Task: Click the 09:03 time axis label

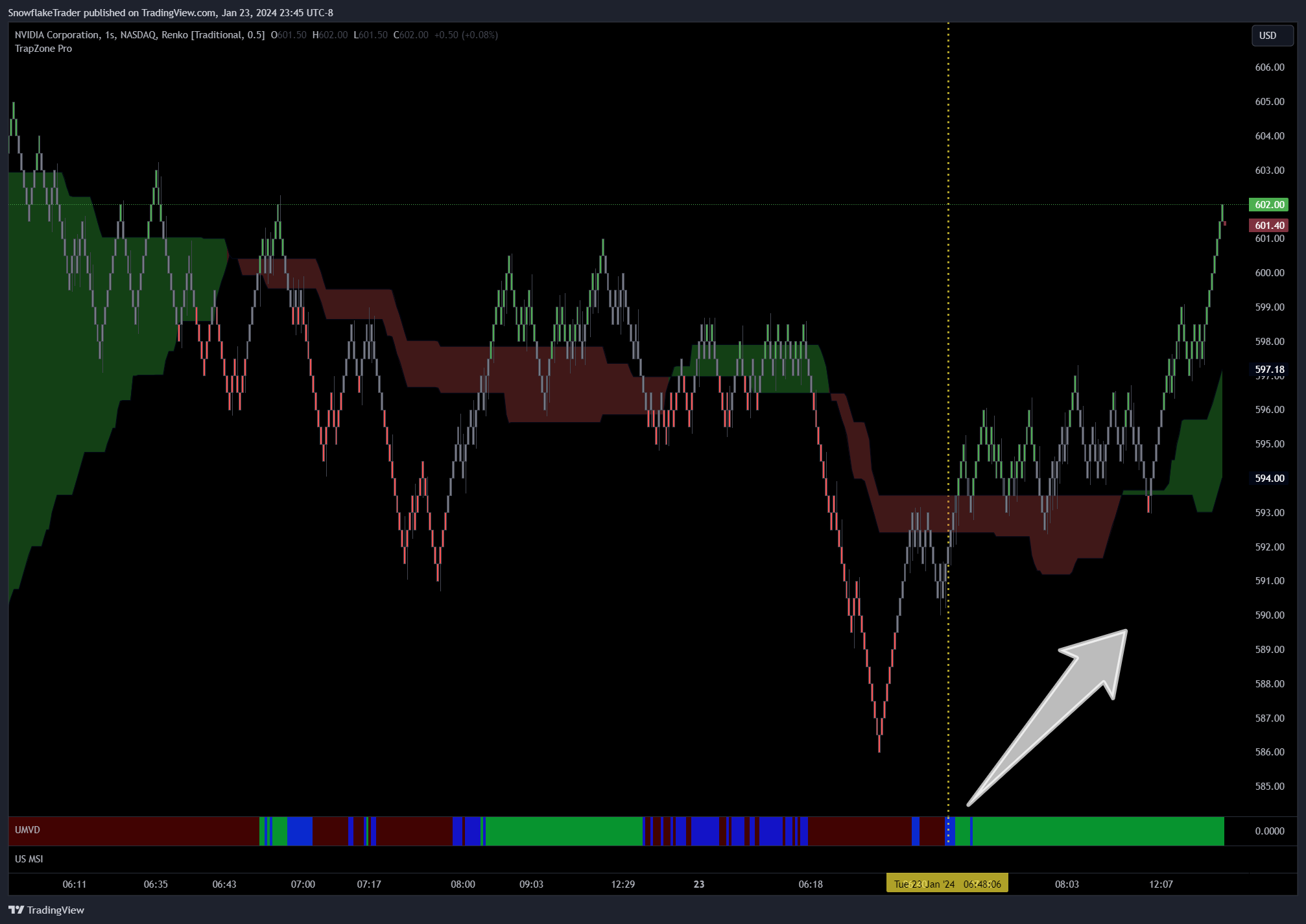Action: pos(531,884)
